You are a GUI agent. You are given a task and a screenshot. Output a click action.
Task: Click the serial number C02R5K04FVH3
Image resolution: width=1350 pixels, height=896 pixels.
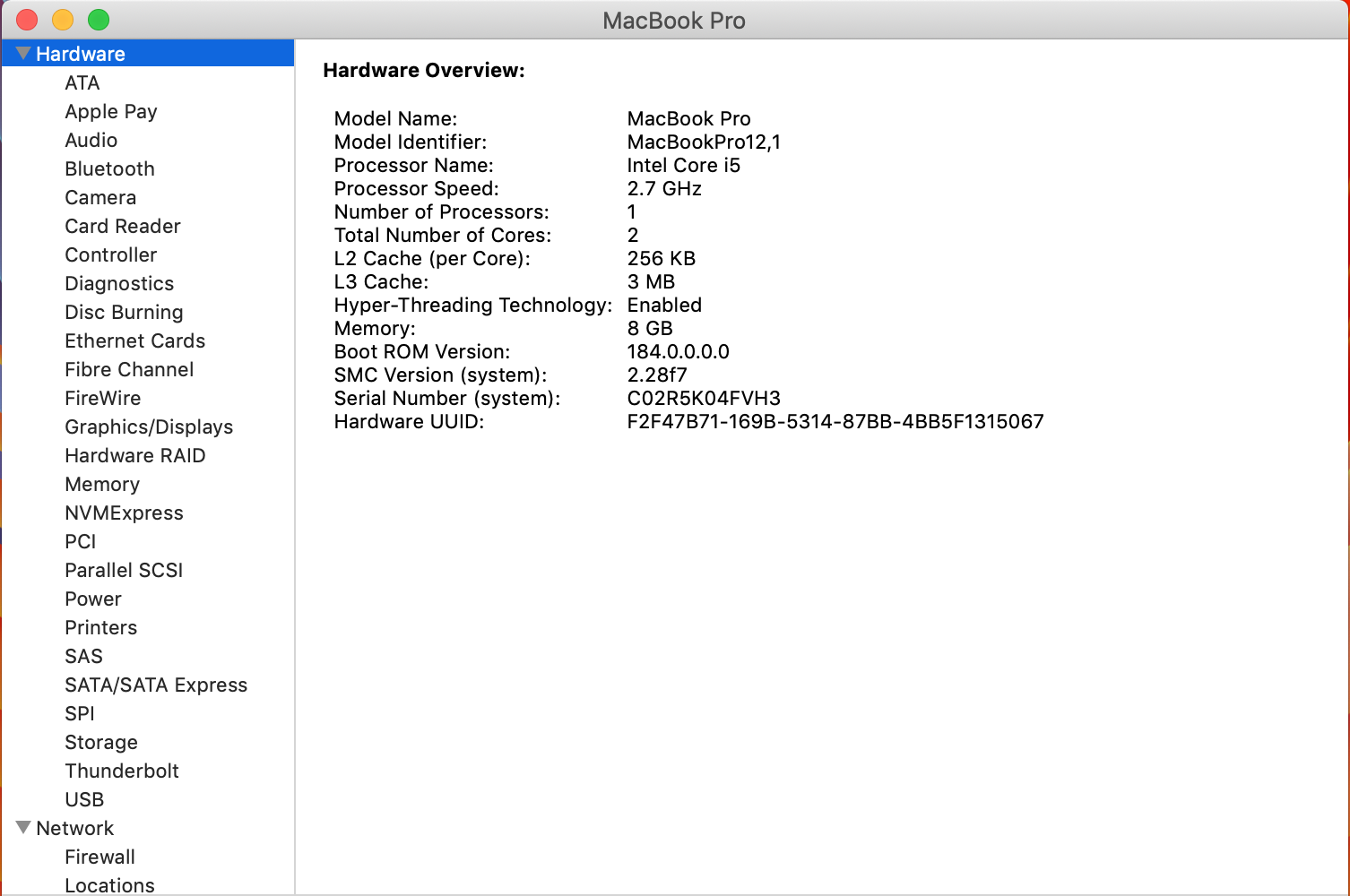click(x=704, y=398)
